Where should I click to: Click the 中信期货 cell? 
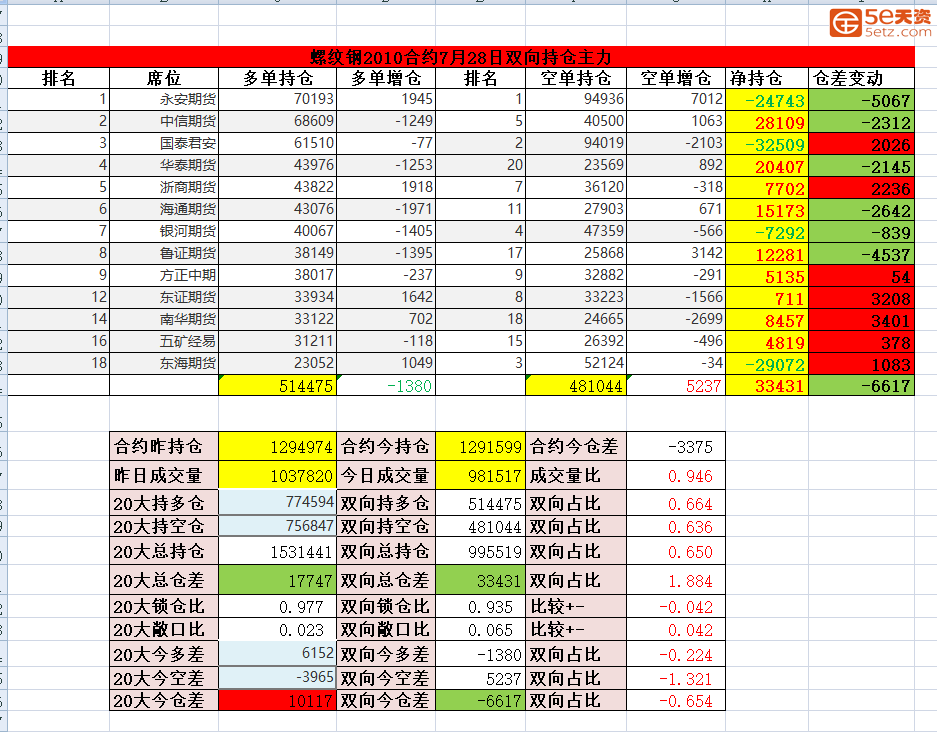pyautogui.click(x=164, y=122)
